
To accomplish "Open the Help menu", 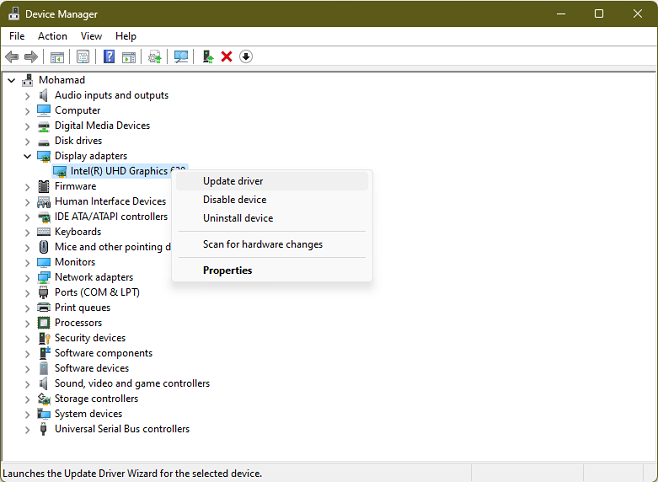I will click(x=126, y=36).
